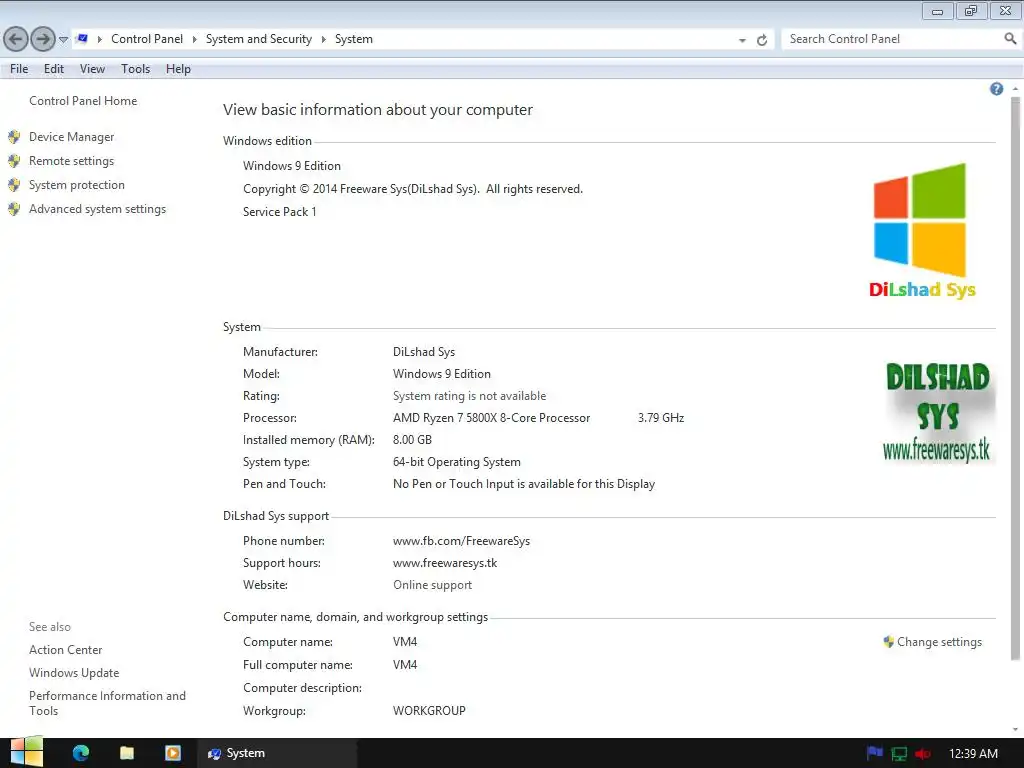This screenshot has width=1024, height=768.
Task: Click the Back navigation arrow
Action: [x=16, y=39]
